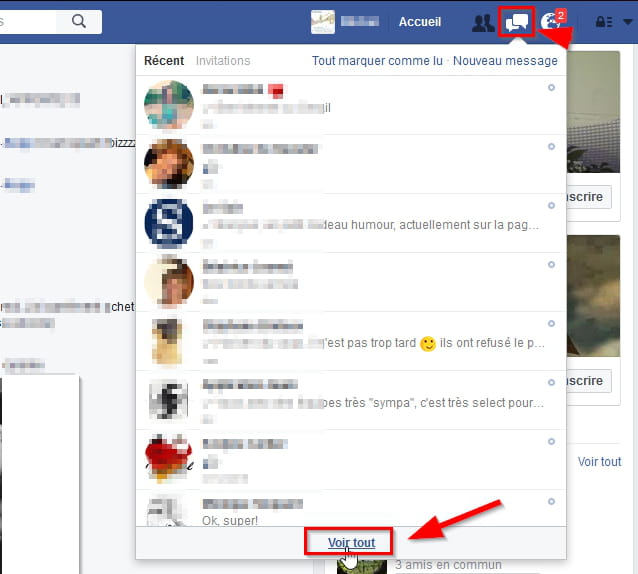Screen dimensions: 638x574
Task: Toggle read circle on 'Ok, super!' conversation
Action: [551, 502]
